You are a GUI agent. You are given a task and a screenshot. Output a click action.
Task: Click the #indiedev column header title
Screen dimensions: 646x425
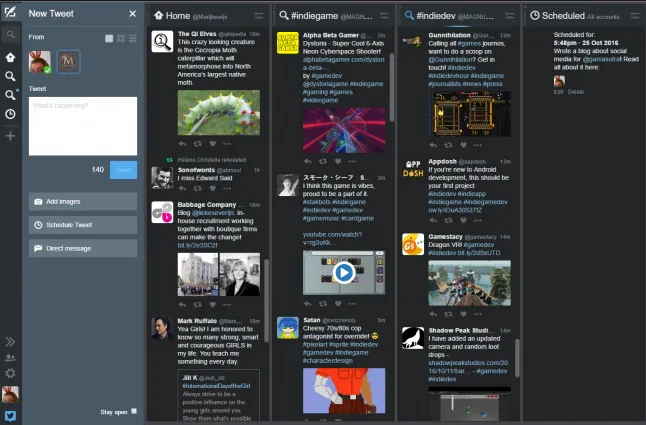(x=436, y=16)
